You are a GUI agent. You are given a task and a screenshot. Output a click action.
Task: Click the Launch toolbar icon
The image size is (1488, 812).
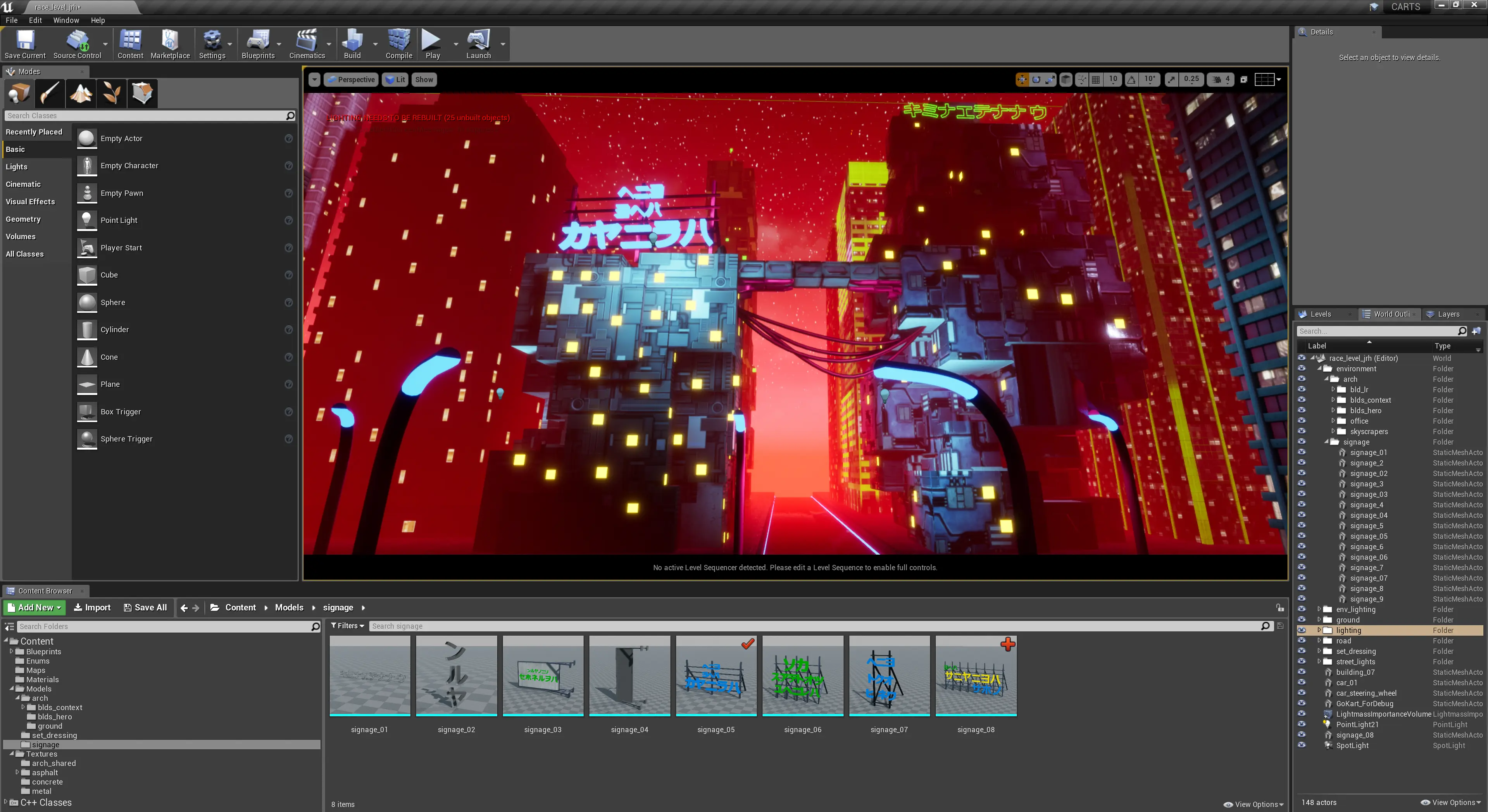coord(478,40)
